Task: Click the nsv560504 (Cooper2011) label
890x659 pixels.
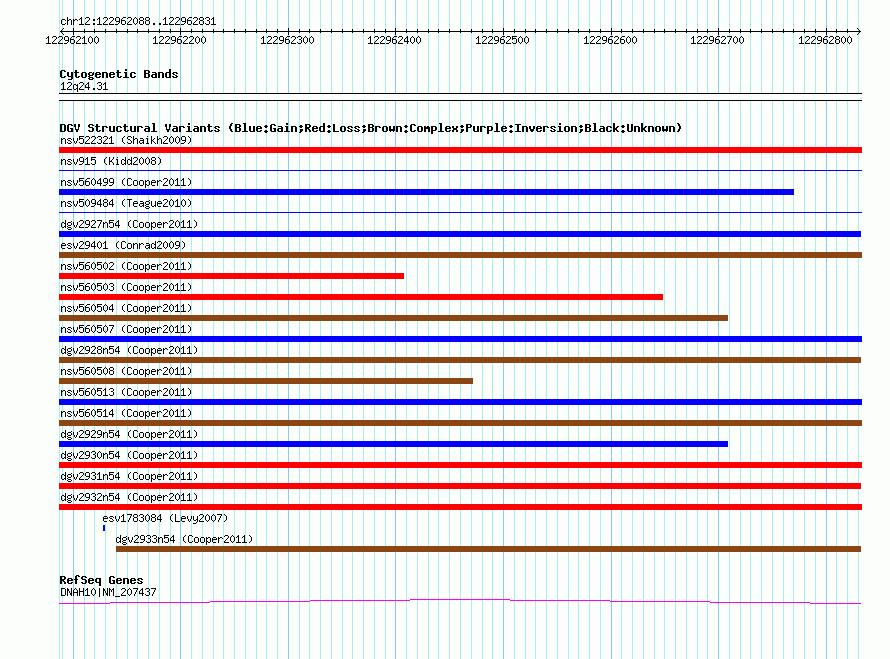Action: (x=126, y=308)
